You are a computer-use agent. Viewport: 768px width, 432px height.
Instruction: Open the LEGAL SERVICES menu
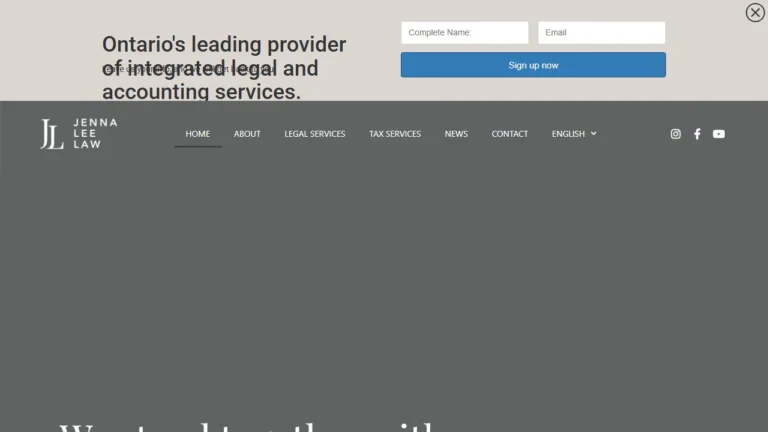pyautogui.click(x=314, y=134)
